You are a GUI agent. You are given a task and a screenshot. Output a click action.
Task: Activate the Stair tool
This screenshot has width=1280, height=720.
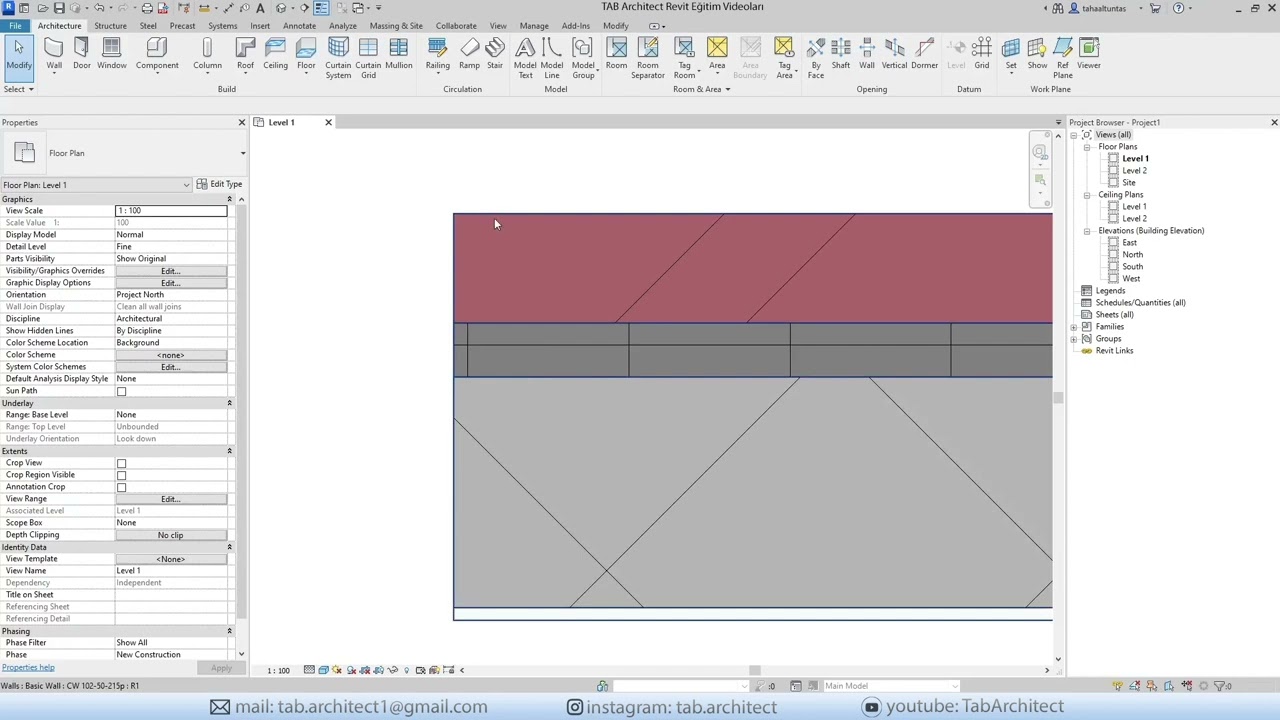point(495,54)
